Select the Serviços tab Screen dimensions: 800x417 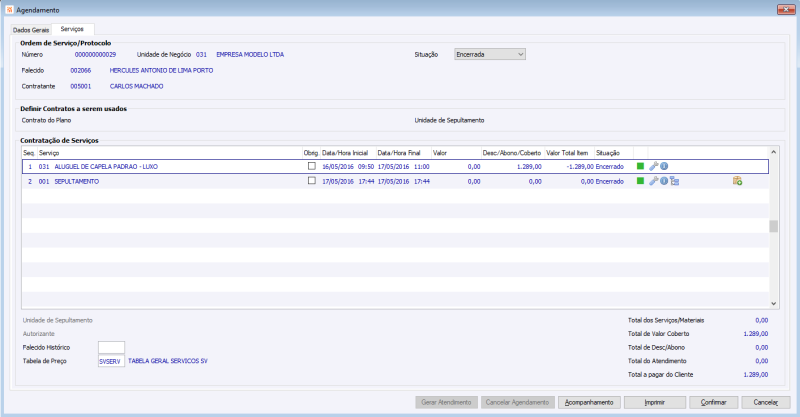72,29
